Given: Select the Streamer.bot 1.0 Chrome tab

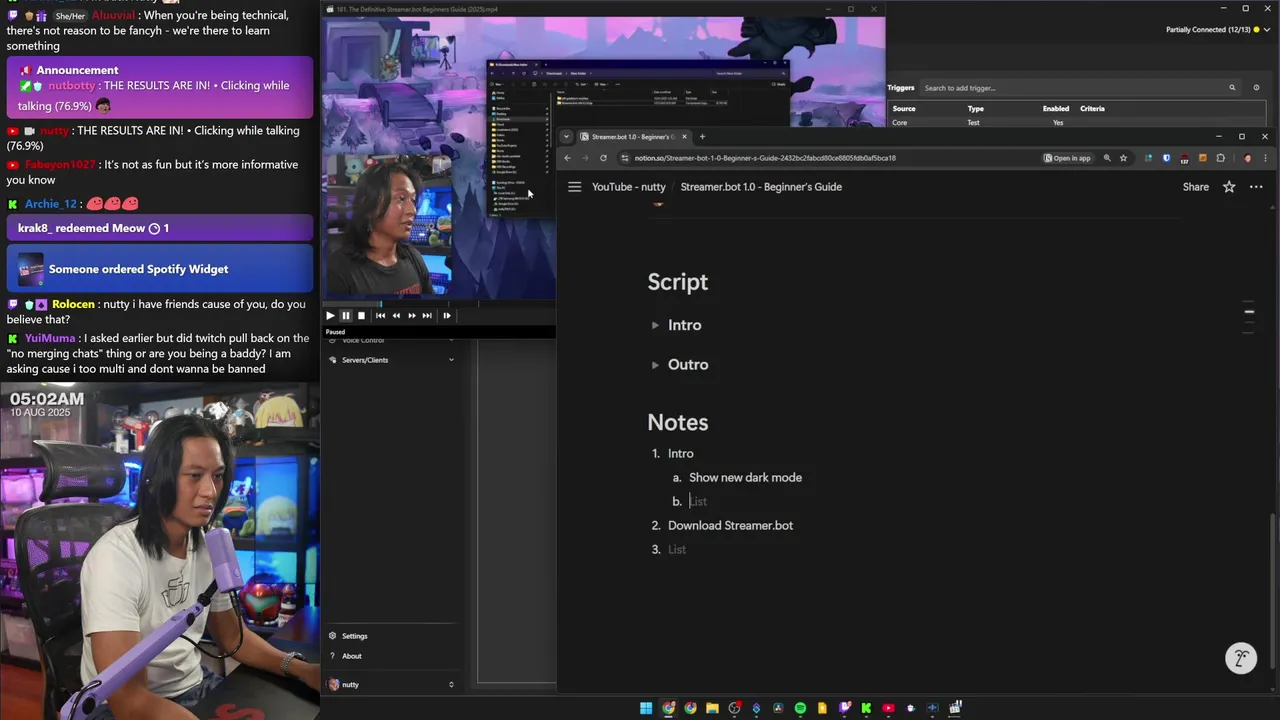Looking at the screenshot, I should (634, 137).
